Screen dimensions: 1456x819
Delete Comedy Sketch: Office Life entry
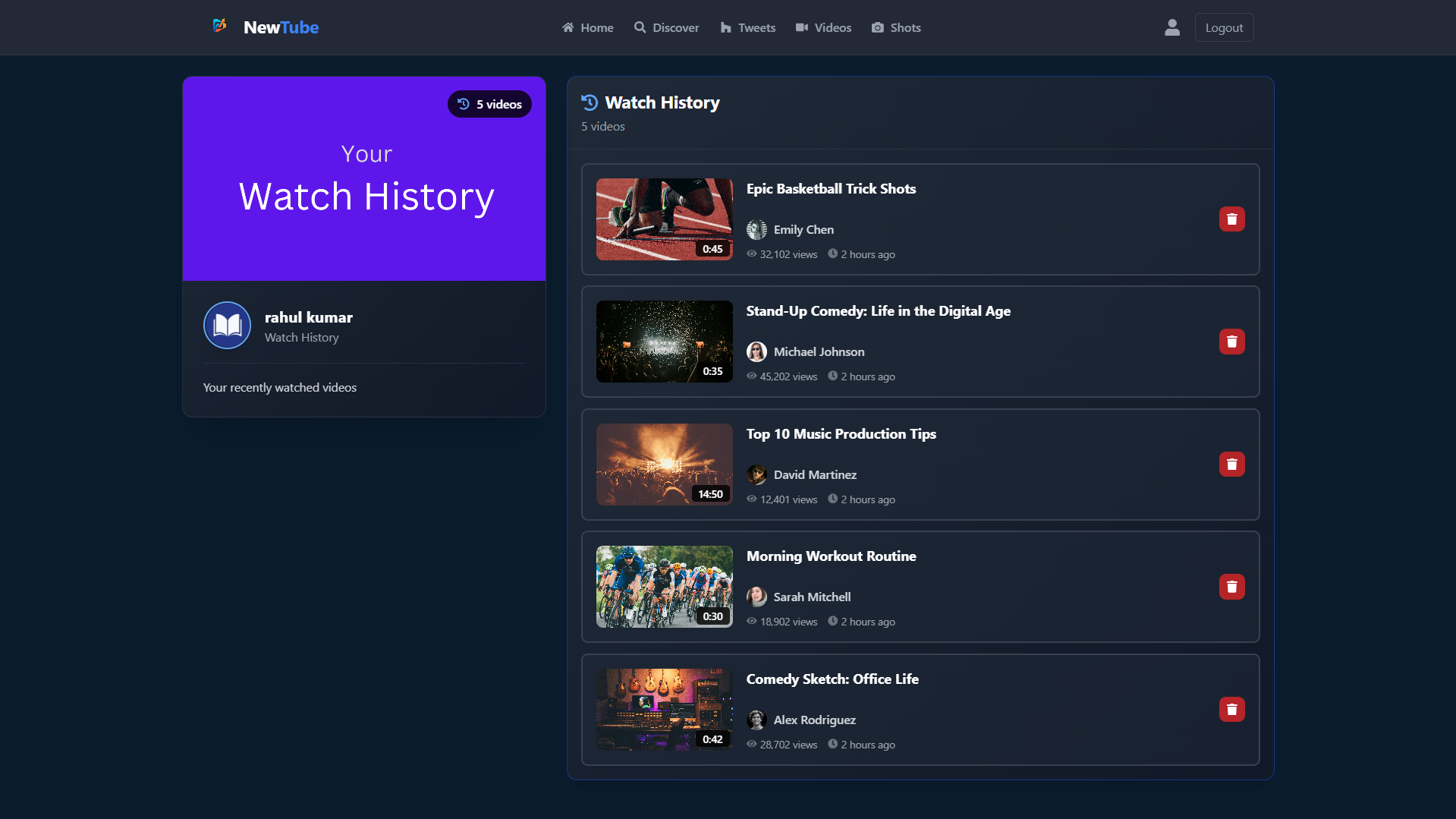(x=1231, y=710)
